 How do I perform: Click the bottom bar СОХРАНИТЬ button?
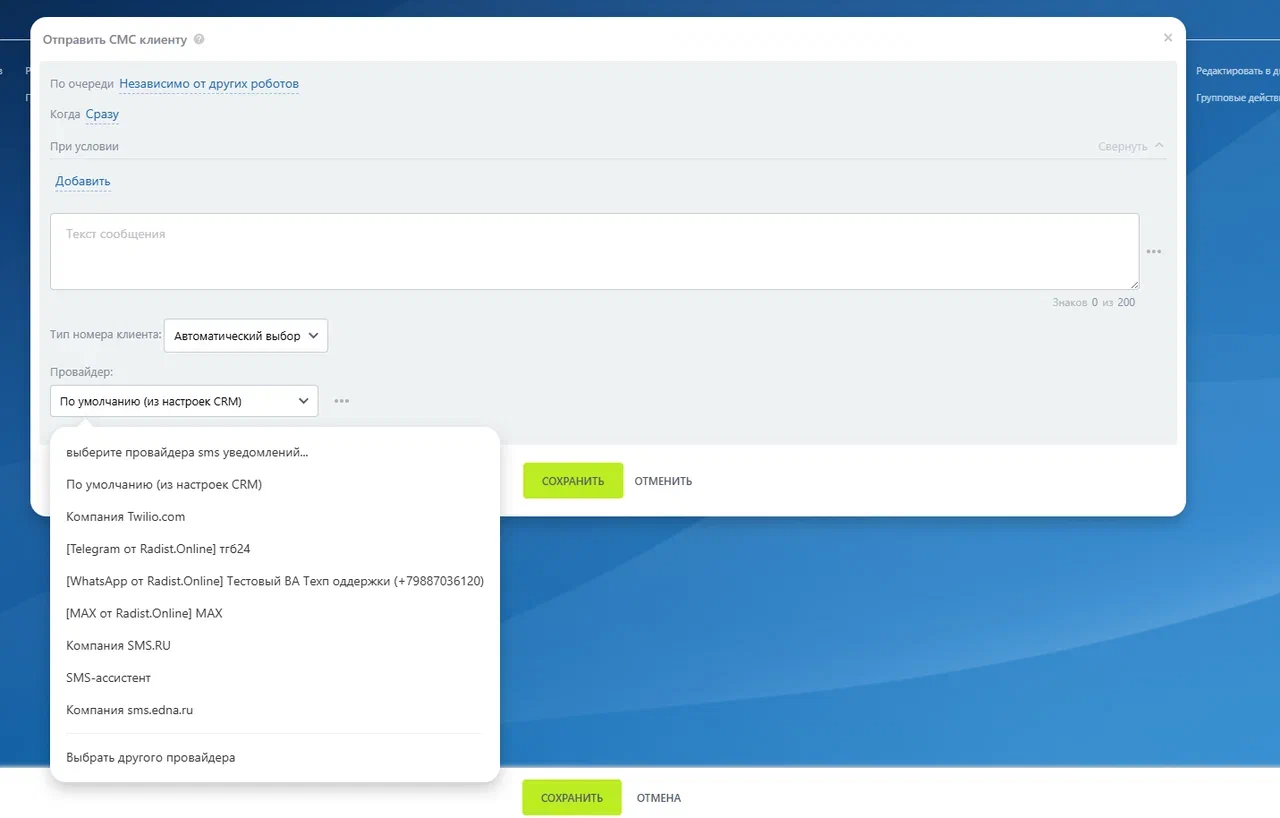(x=572, y=798)
